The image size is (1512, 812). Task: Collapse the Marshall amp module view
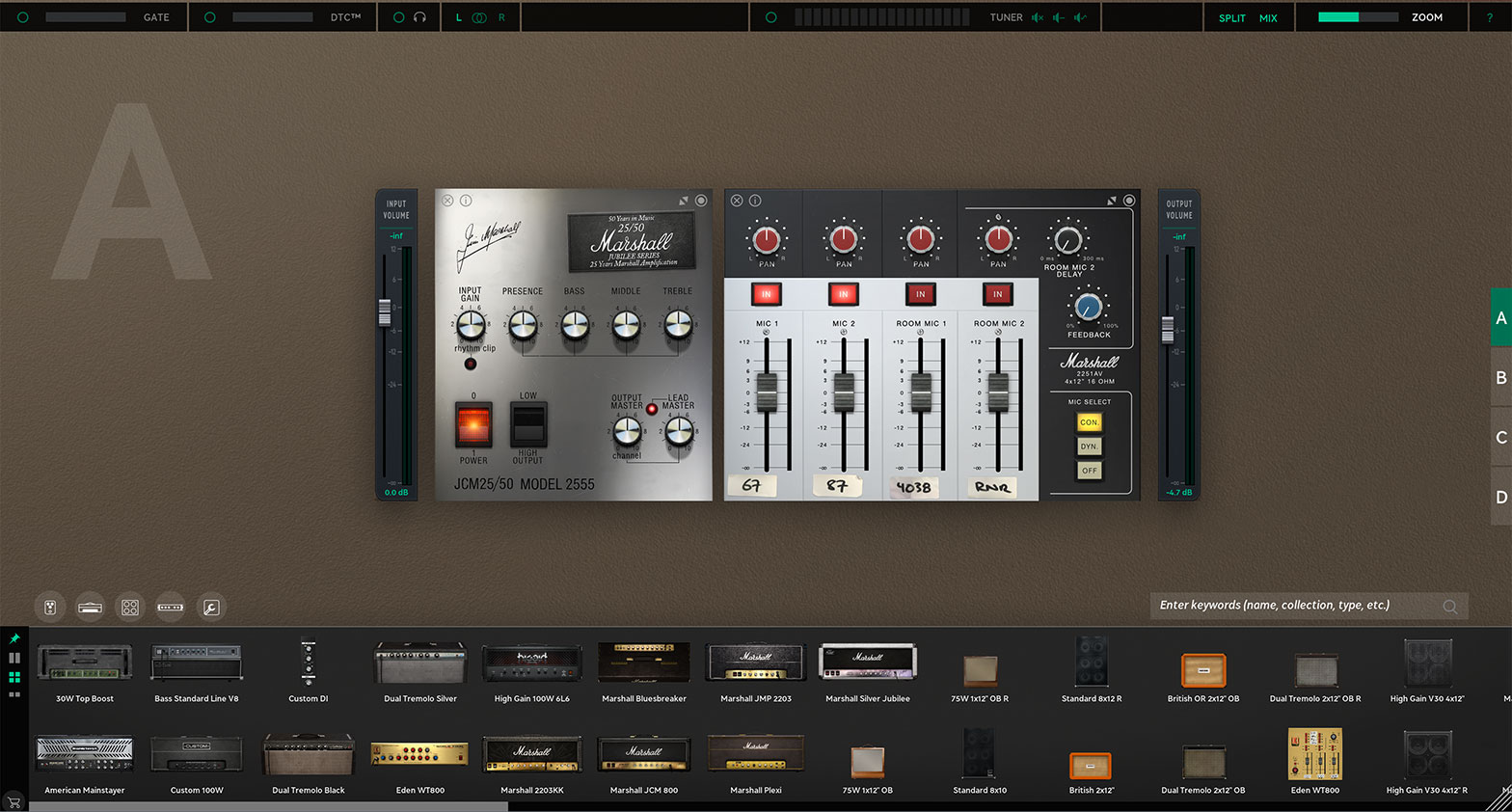tap(684, 201)
